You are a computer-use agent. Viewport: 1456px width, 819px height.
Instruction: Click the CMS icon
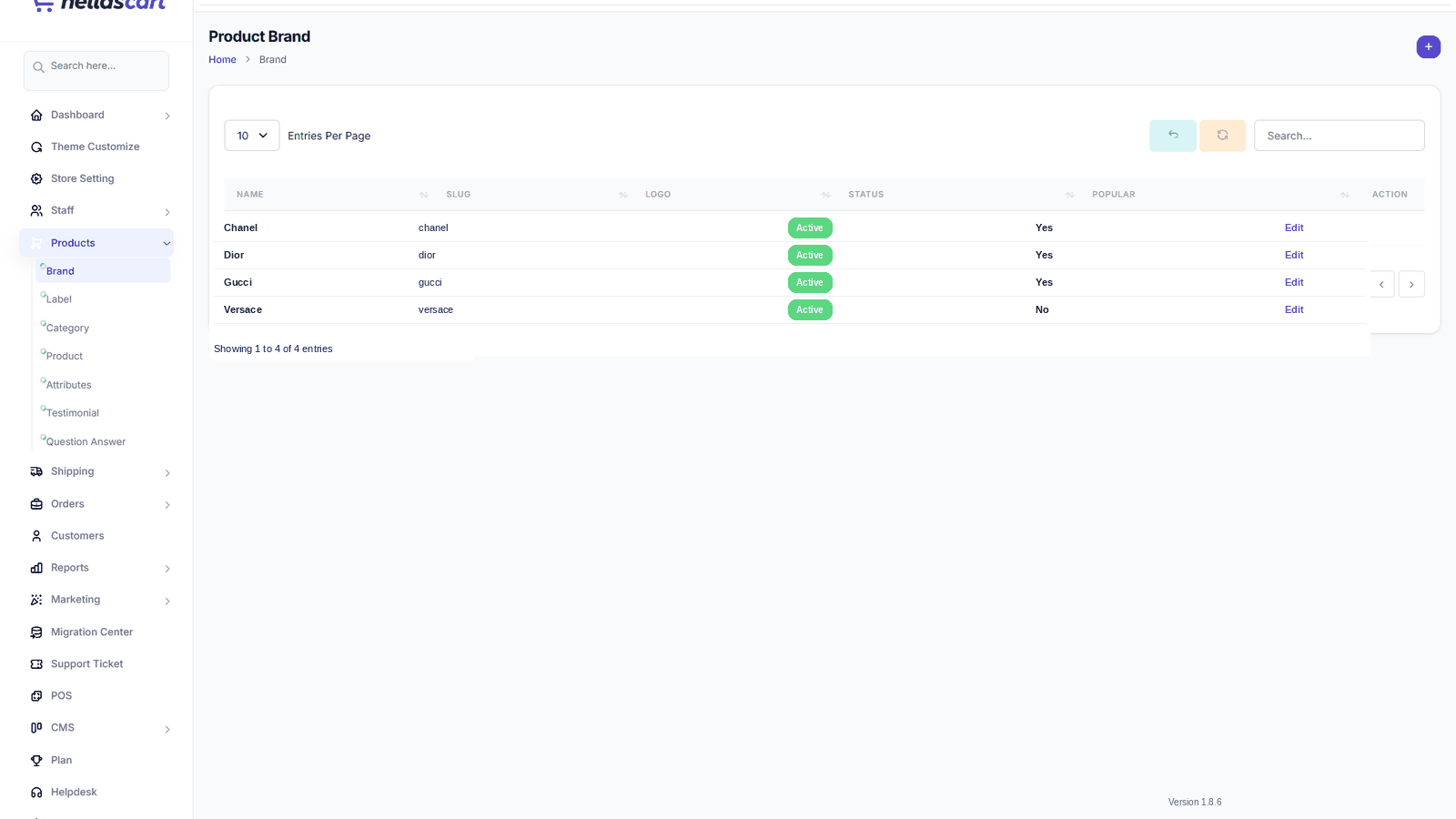pos(36,728)
